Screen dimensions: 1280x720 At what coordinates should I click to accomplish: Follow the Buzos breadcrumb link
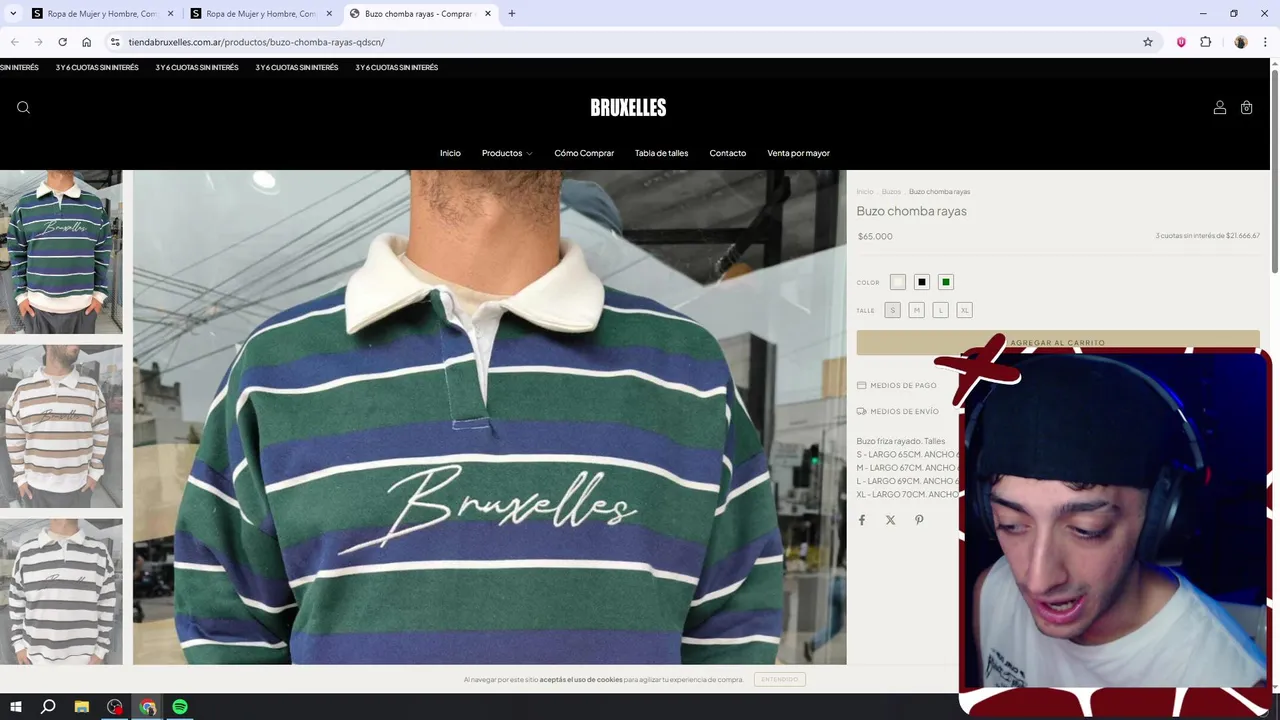click(891, 191)
